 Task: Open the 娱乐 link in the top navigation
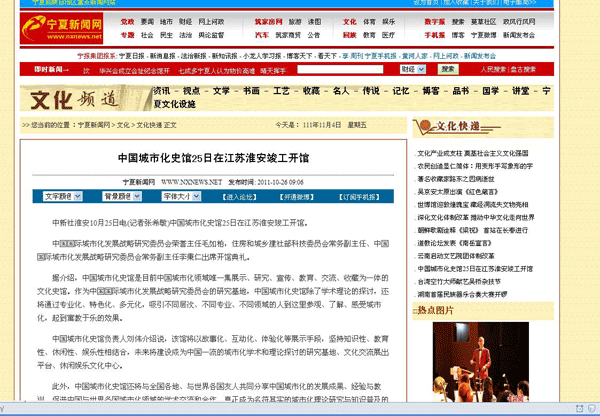click(x=388, y=22)
